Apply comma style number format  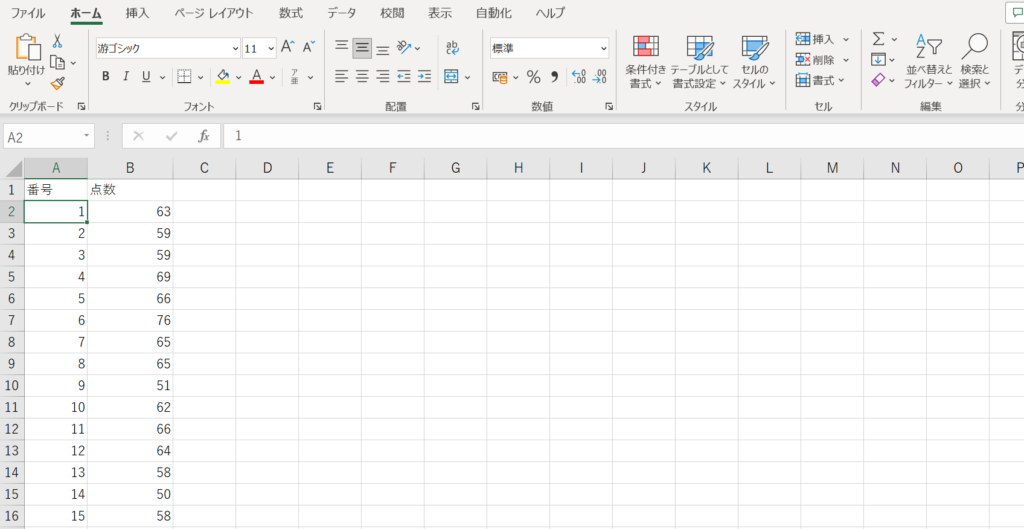pos(554,77)
